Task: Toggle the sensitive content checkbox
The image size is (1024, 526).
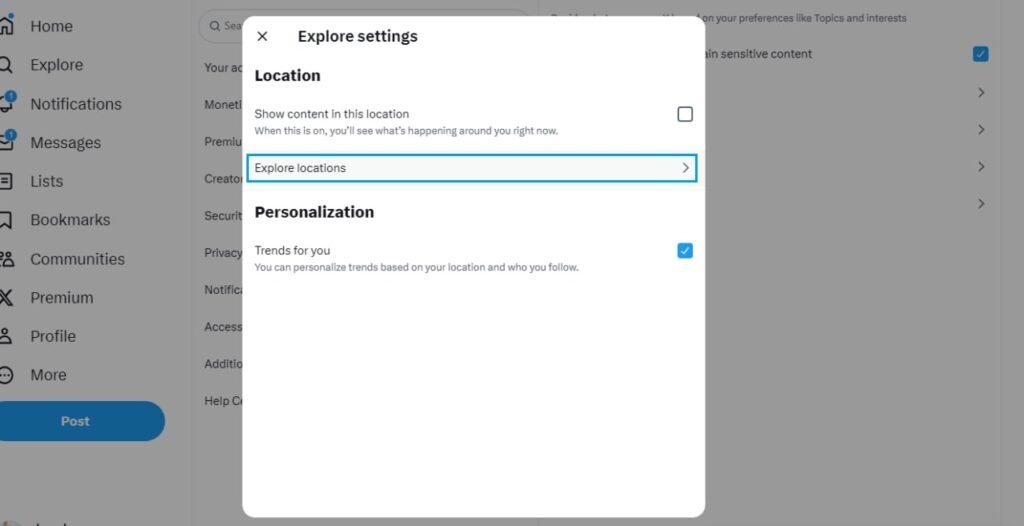Action: [x=981, y=54]
